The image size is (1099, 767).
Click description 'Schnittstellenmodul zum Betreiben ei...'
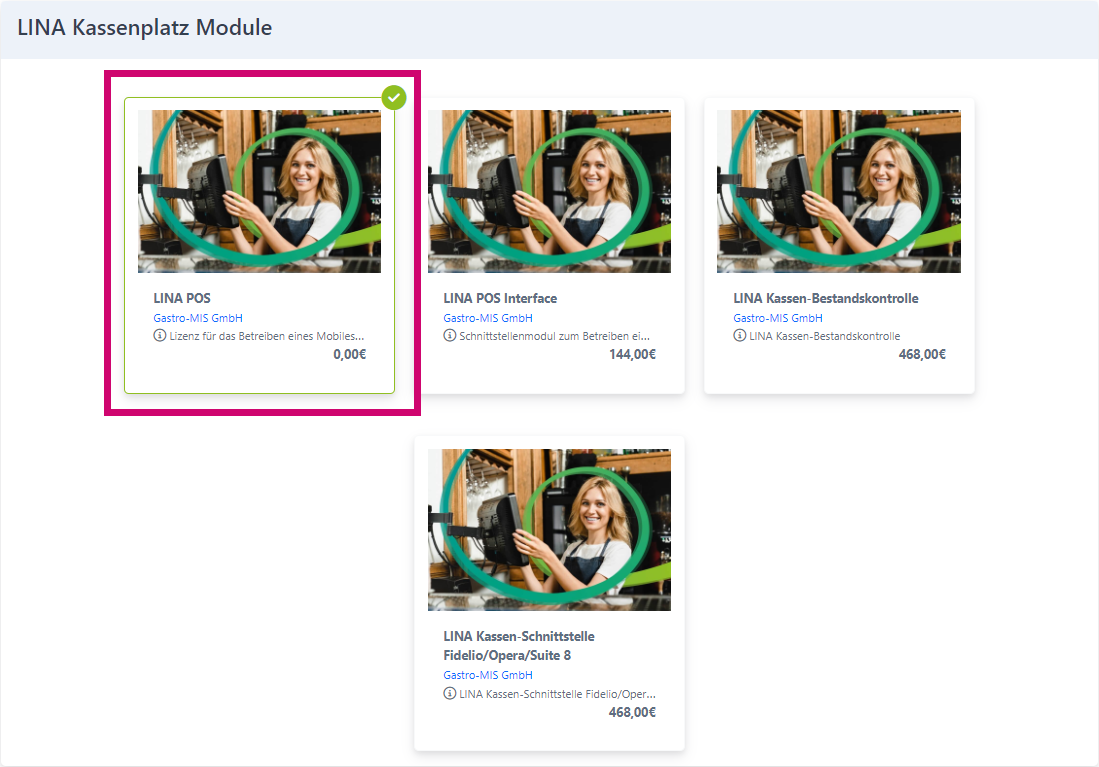click(x=554, y=336)
